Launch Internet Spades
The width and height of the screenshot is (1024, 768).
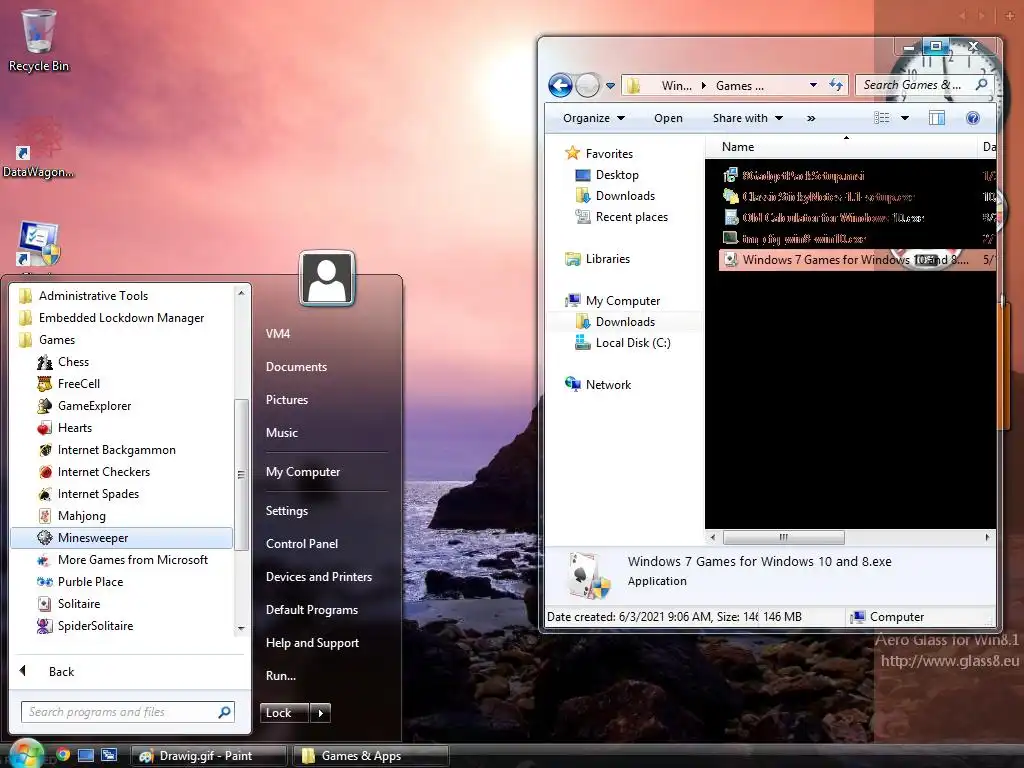pyautogui.click(x=98, y=494)
